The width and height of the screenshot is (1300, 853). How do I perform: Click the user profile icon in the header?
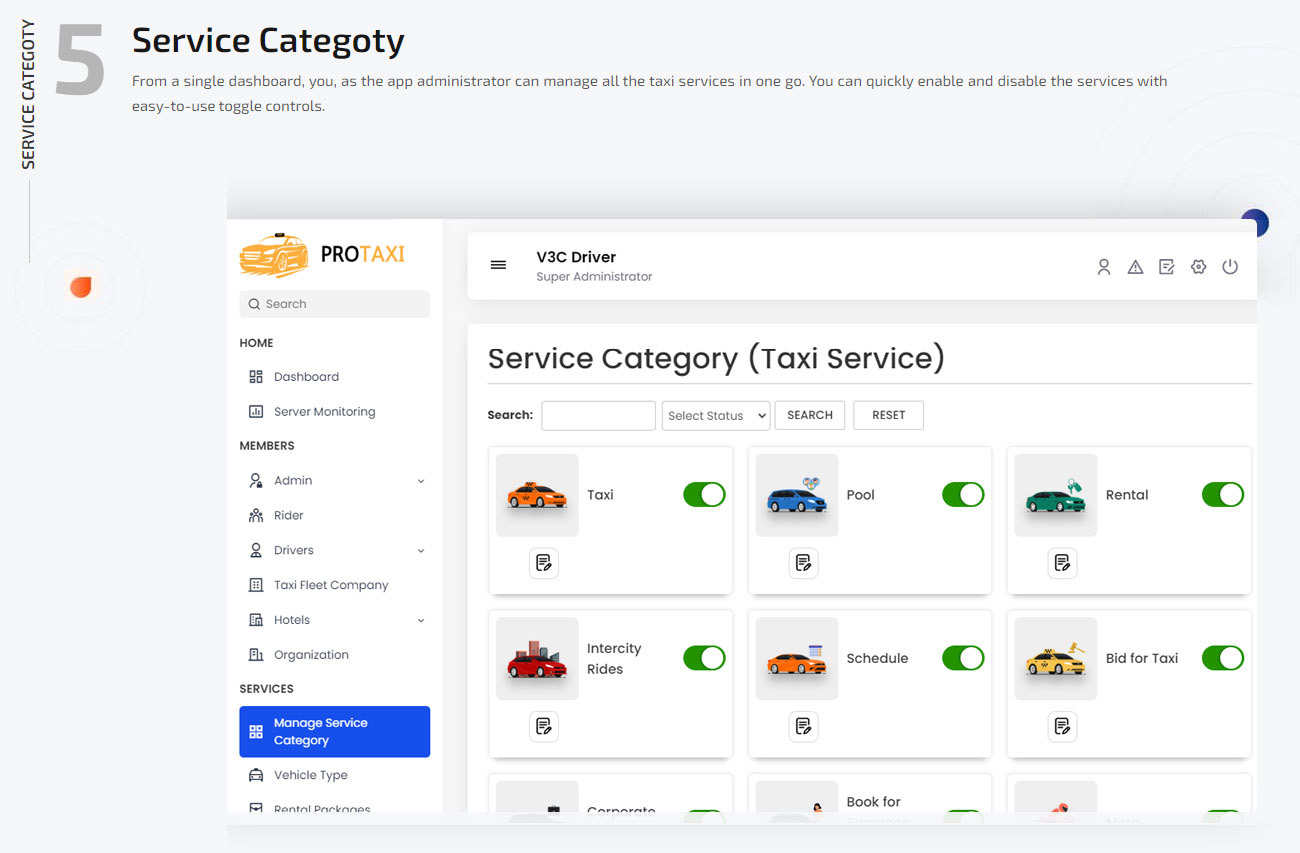[1103, 266]
